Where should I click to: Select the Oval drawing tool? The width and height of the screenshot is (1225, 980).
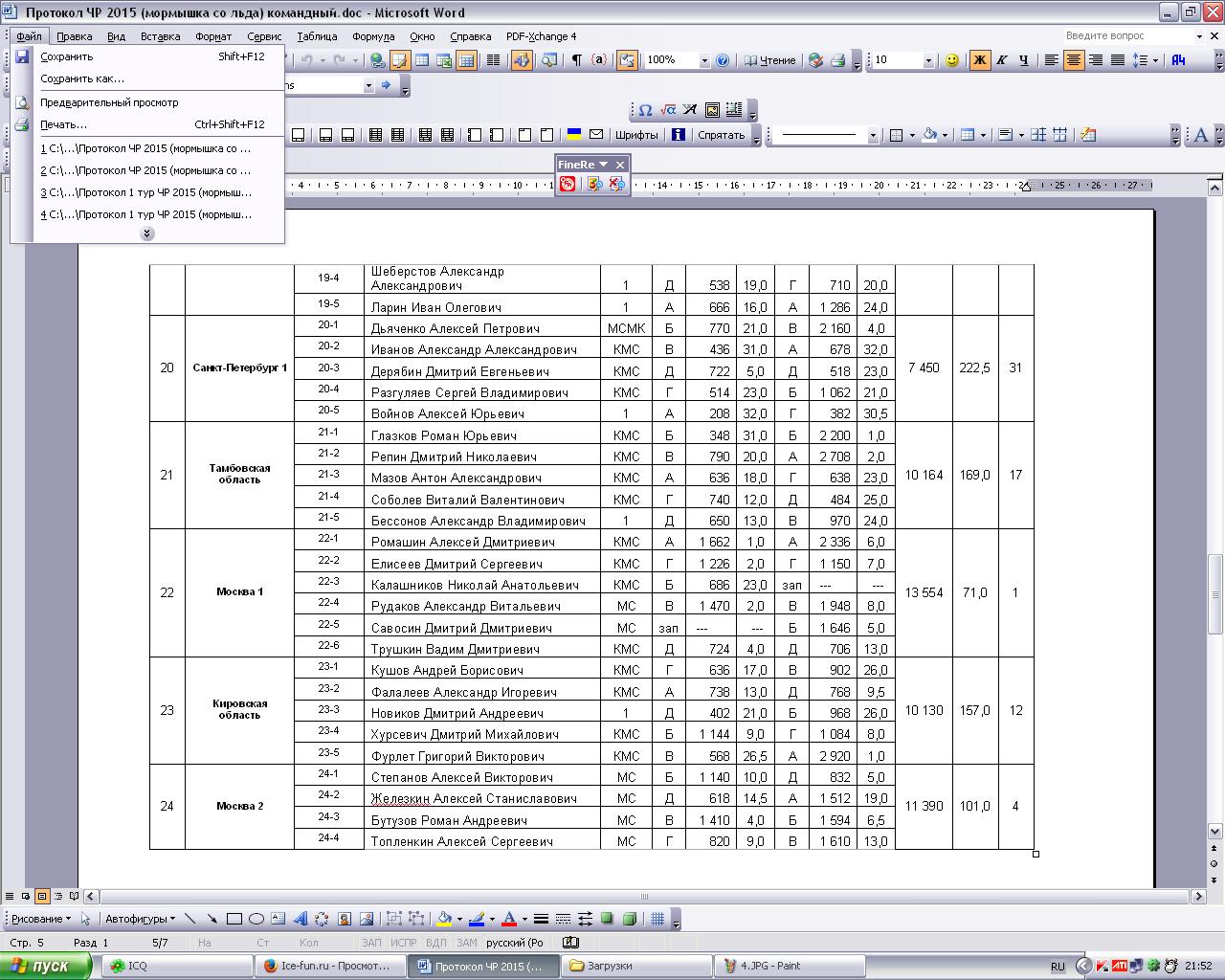coord(256,919)
